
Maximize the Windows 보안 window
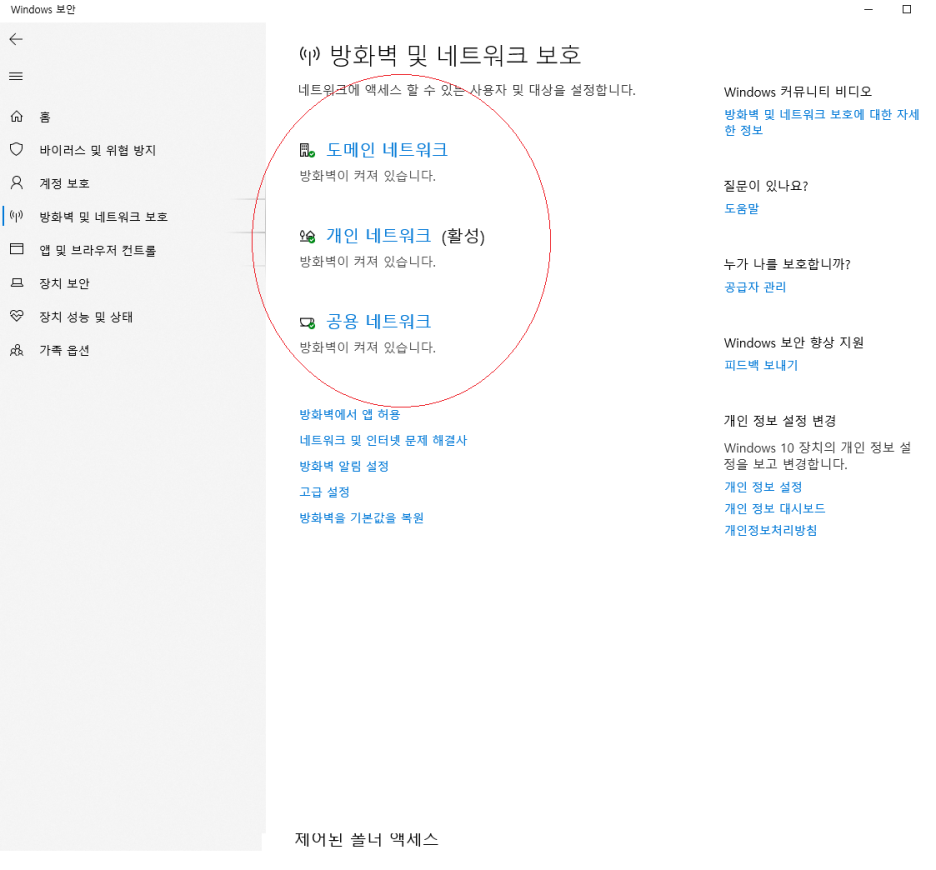907,10
